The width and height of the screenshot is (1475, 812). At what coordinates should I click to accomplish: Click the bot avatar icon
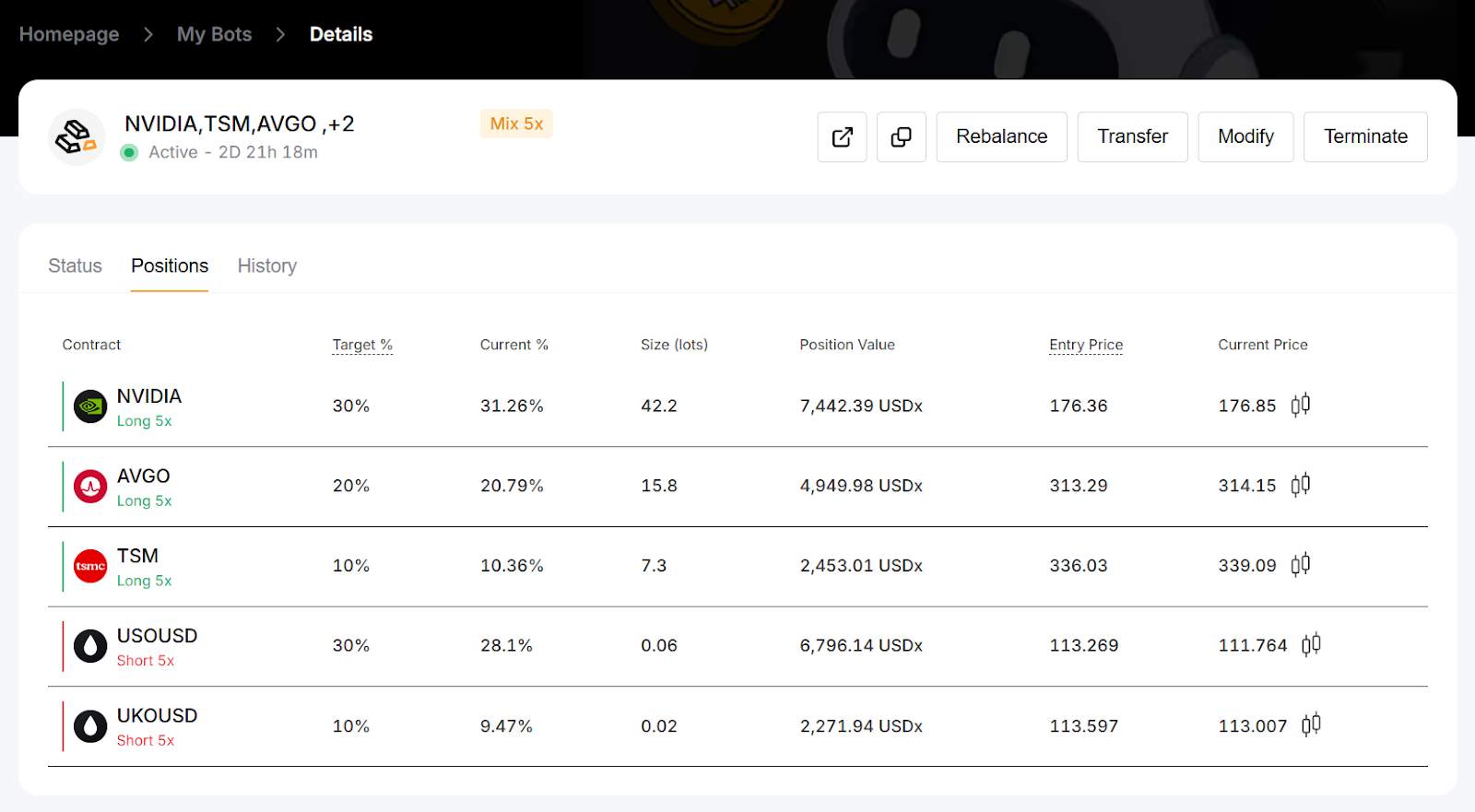(77, 137)
